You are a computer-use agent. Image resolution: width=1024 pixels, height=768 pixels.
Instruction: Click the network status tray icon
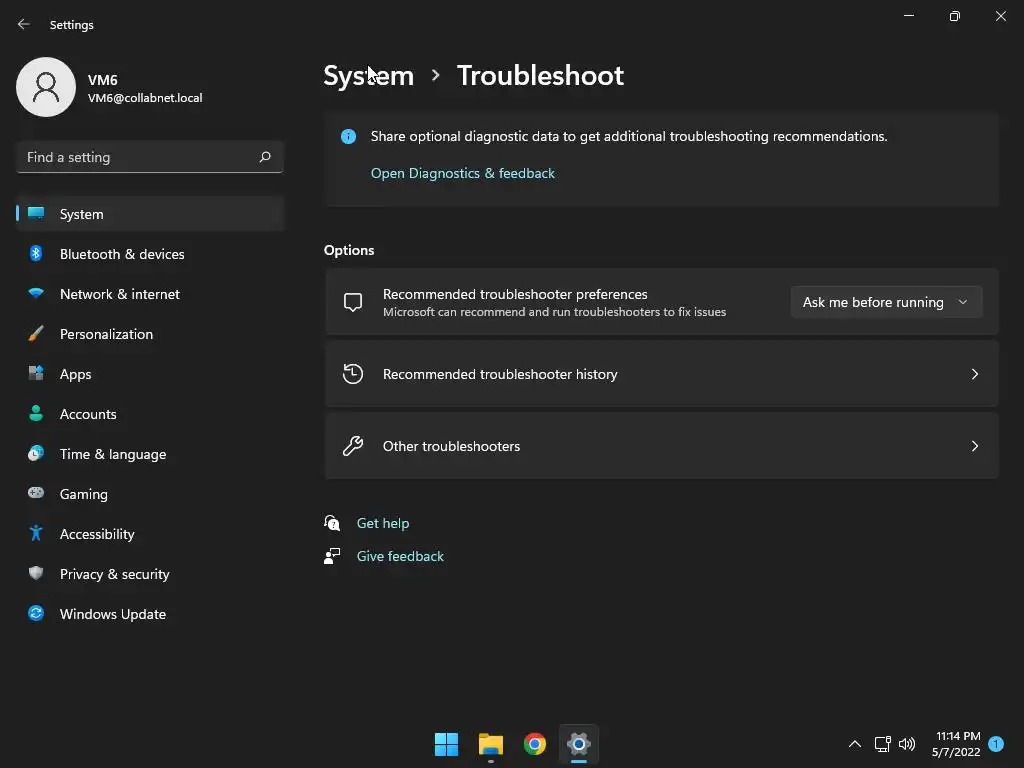click(882, 744)
